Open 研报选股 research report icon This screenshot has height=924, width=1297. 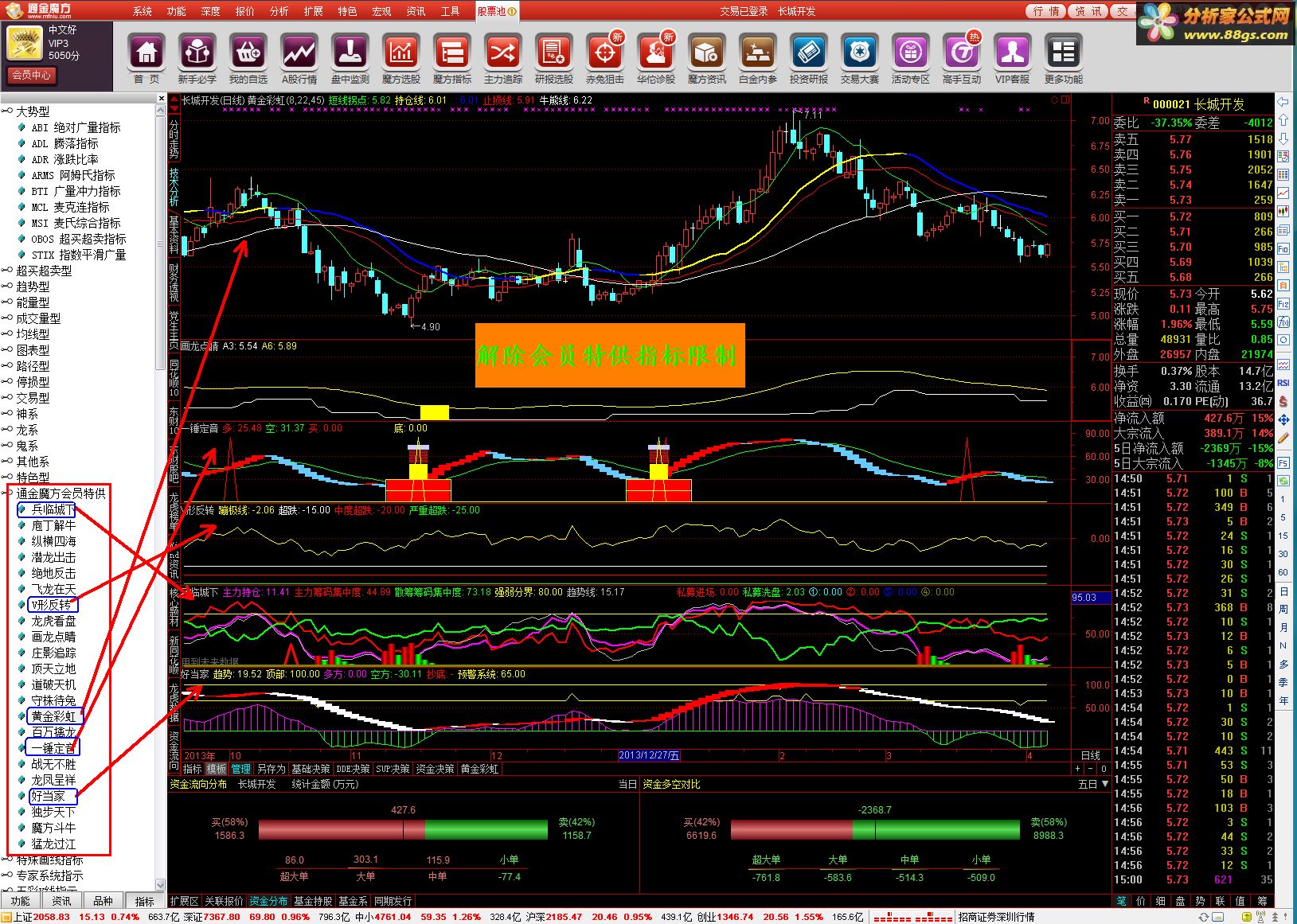point(553,53)
